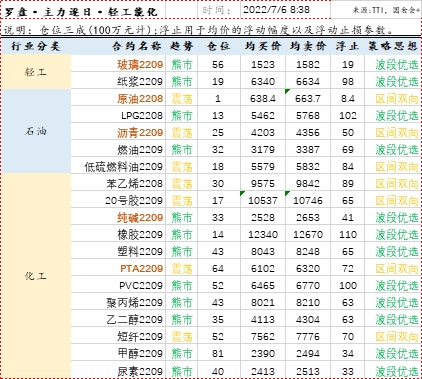Select the 纯碱2209 contract cell

tap(118, 217)
